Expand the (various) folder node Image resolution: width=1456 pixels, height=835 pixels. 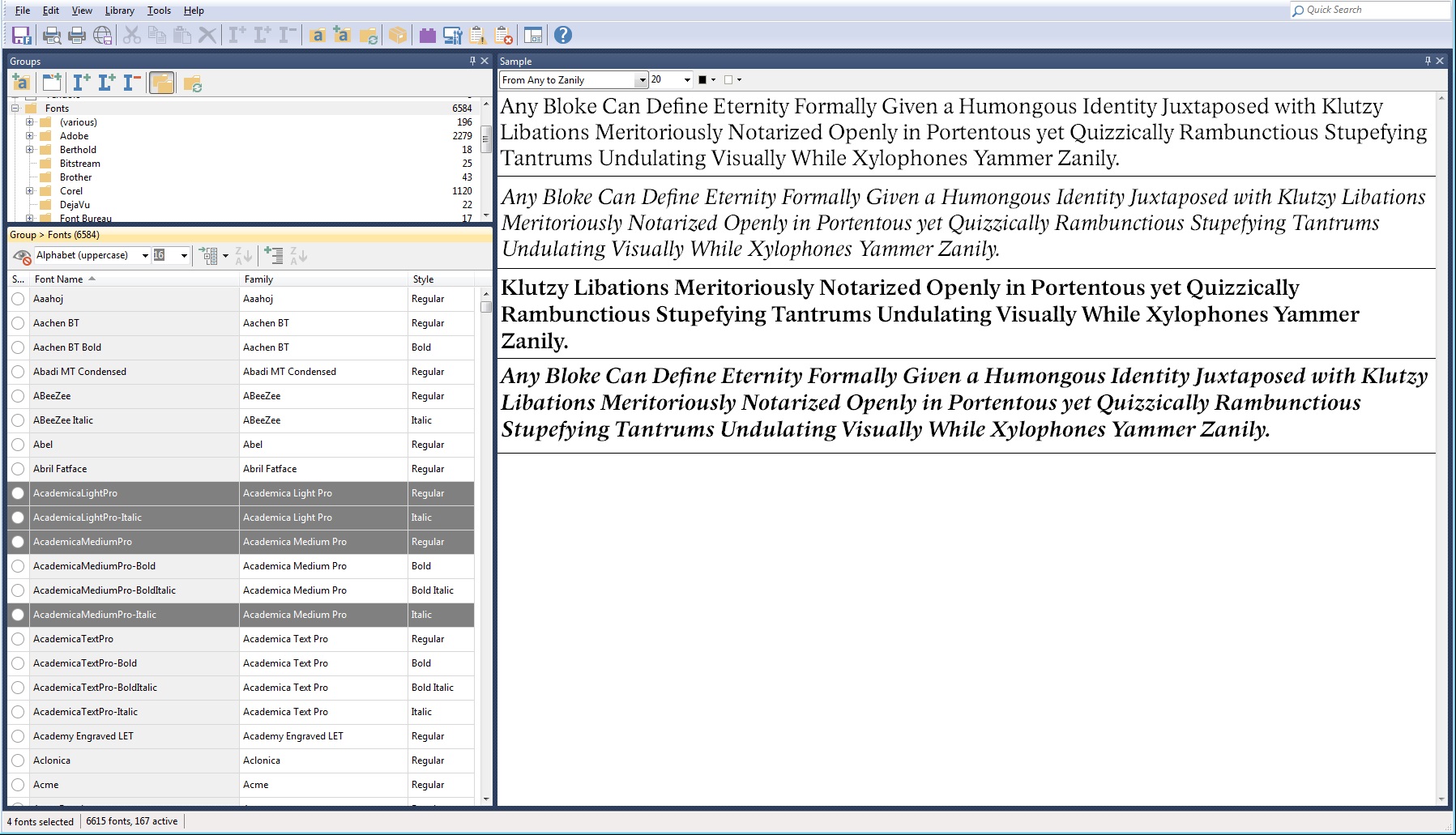coord(29,122)
